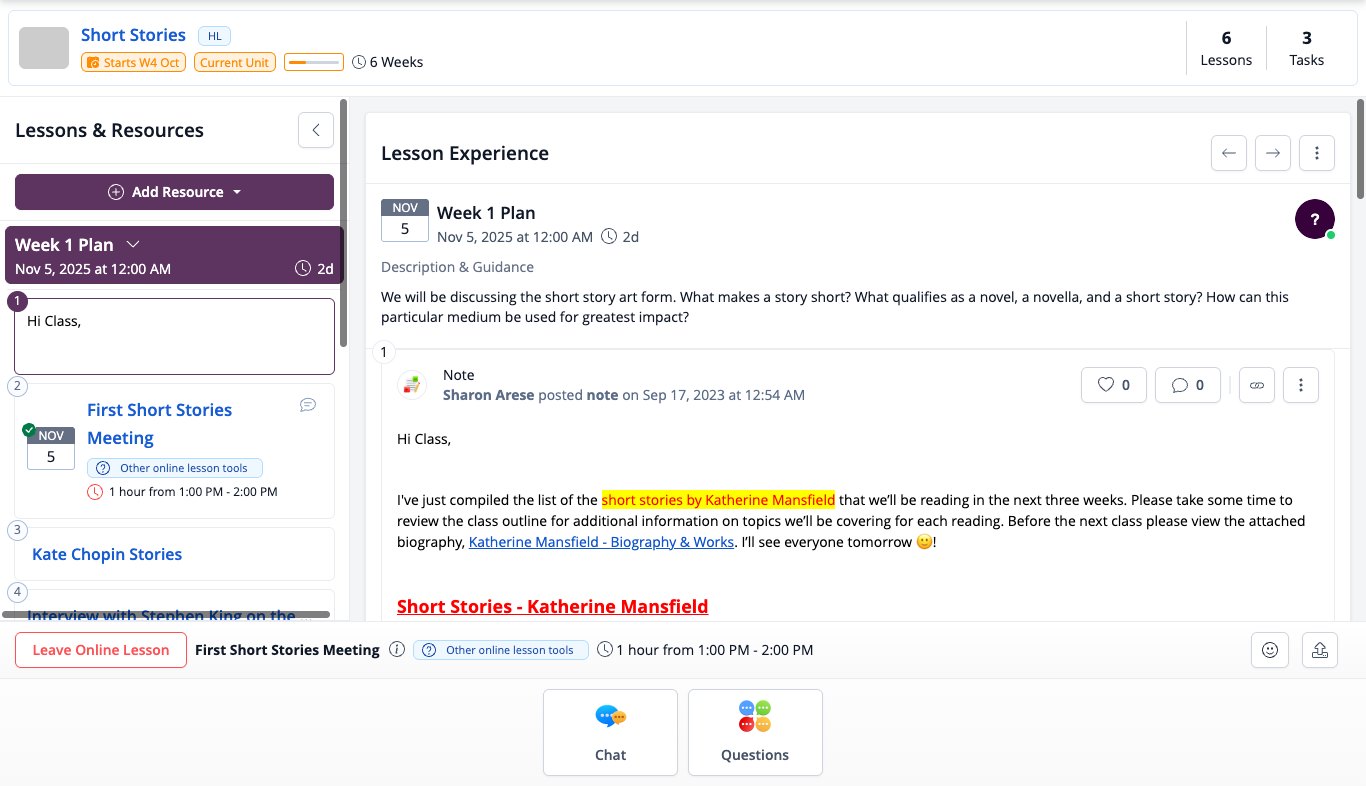Image resolution: width=1366 pixels, height=786 pixels.
Task: Click the sidebar horizontal scrollbar
Action: pos(166,614)
